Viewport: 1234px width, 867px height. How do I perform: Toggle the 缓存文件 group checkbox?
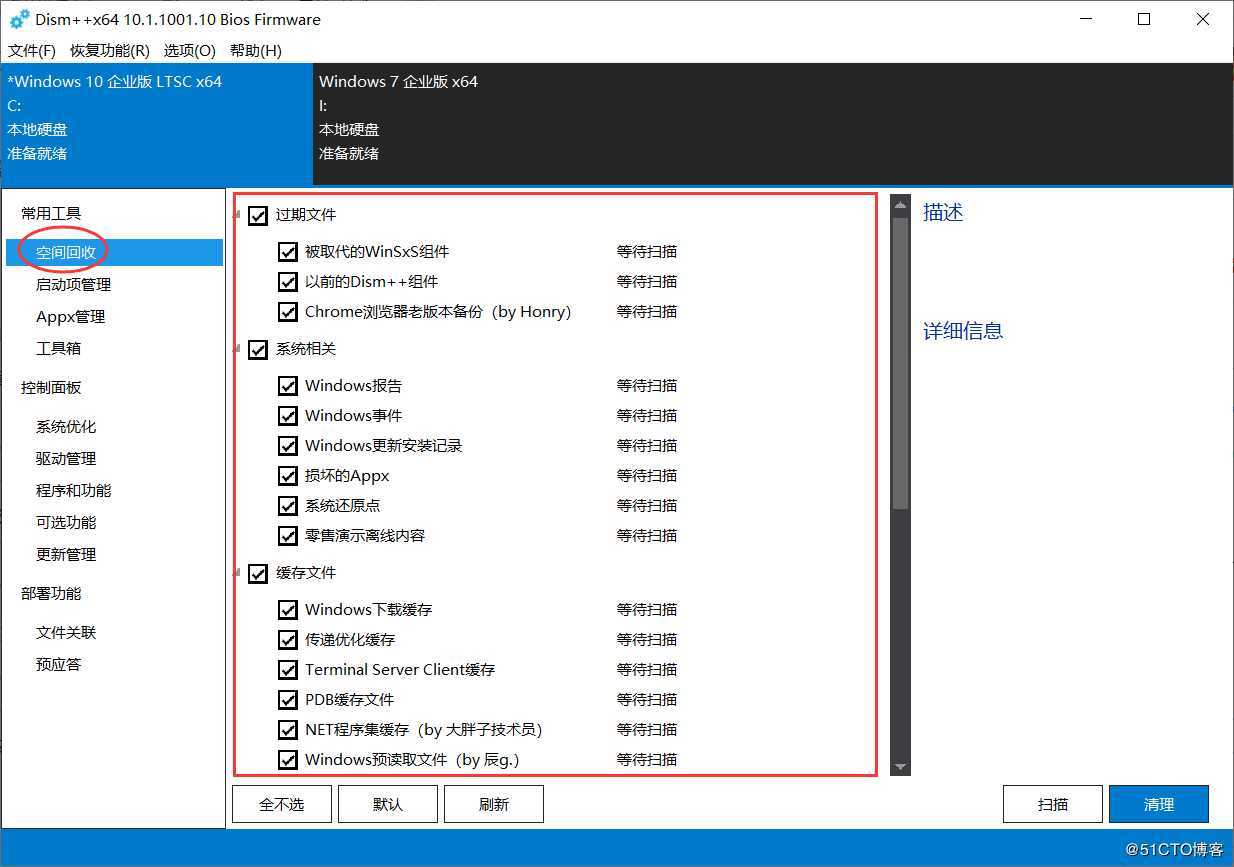[258, 573]
